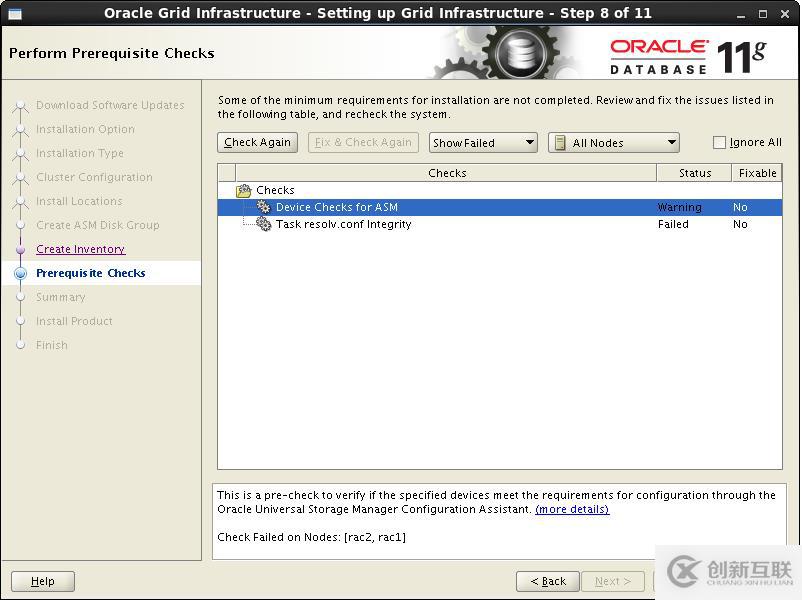Minimize the Oracle Grid Infrastructure window

pos(741,14)
